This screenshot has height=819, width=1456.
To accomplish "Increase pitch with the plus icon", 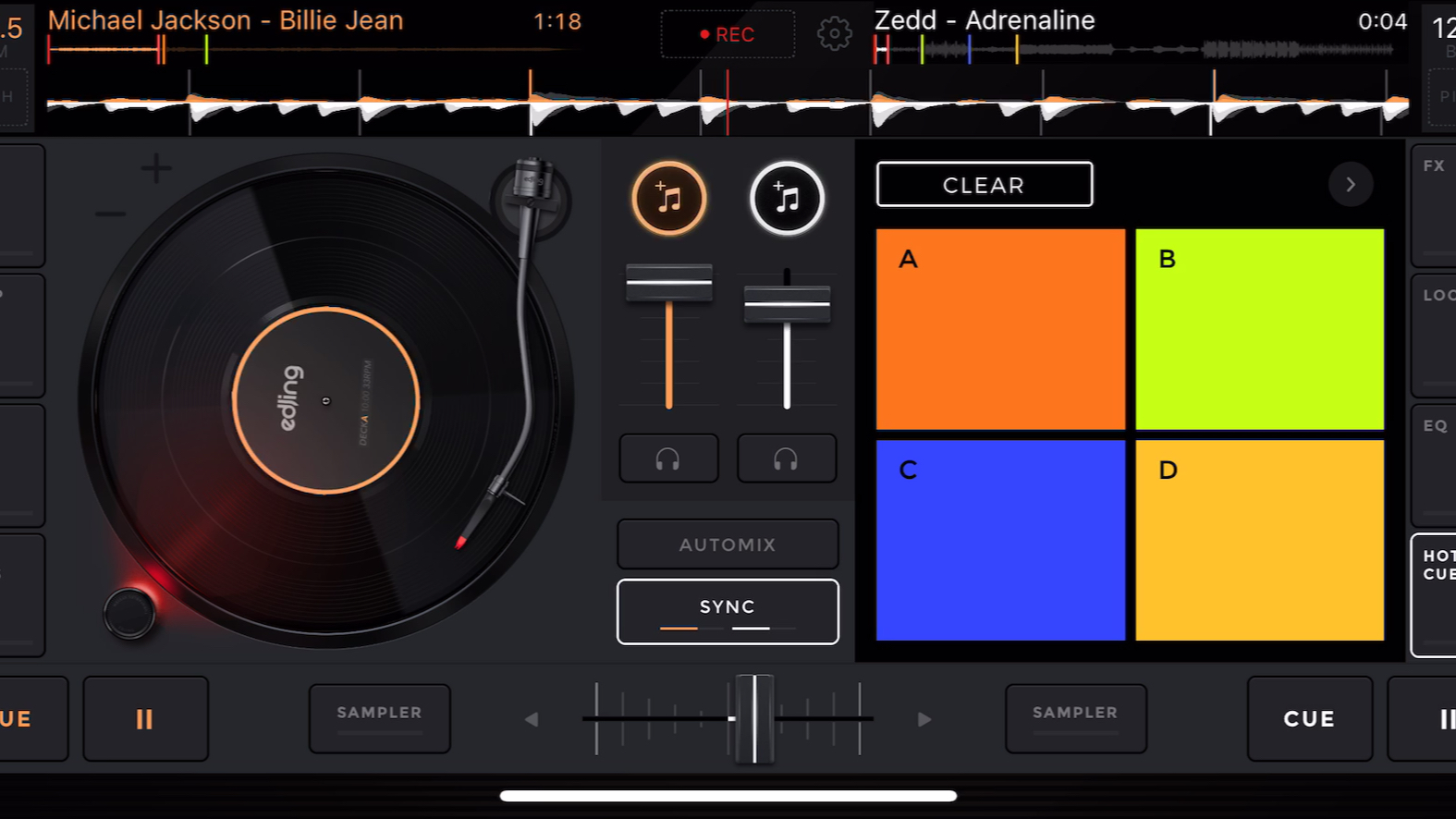I will (155, 168).
